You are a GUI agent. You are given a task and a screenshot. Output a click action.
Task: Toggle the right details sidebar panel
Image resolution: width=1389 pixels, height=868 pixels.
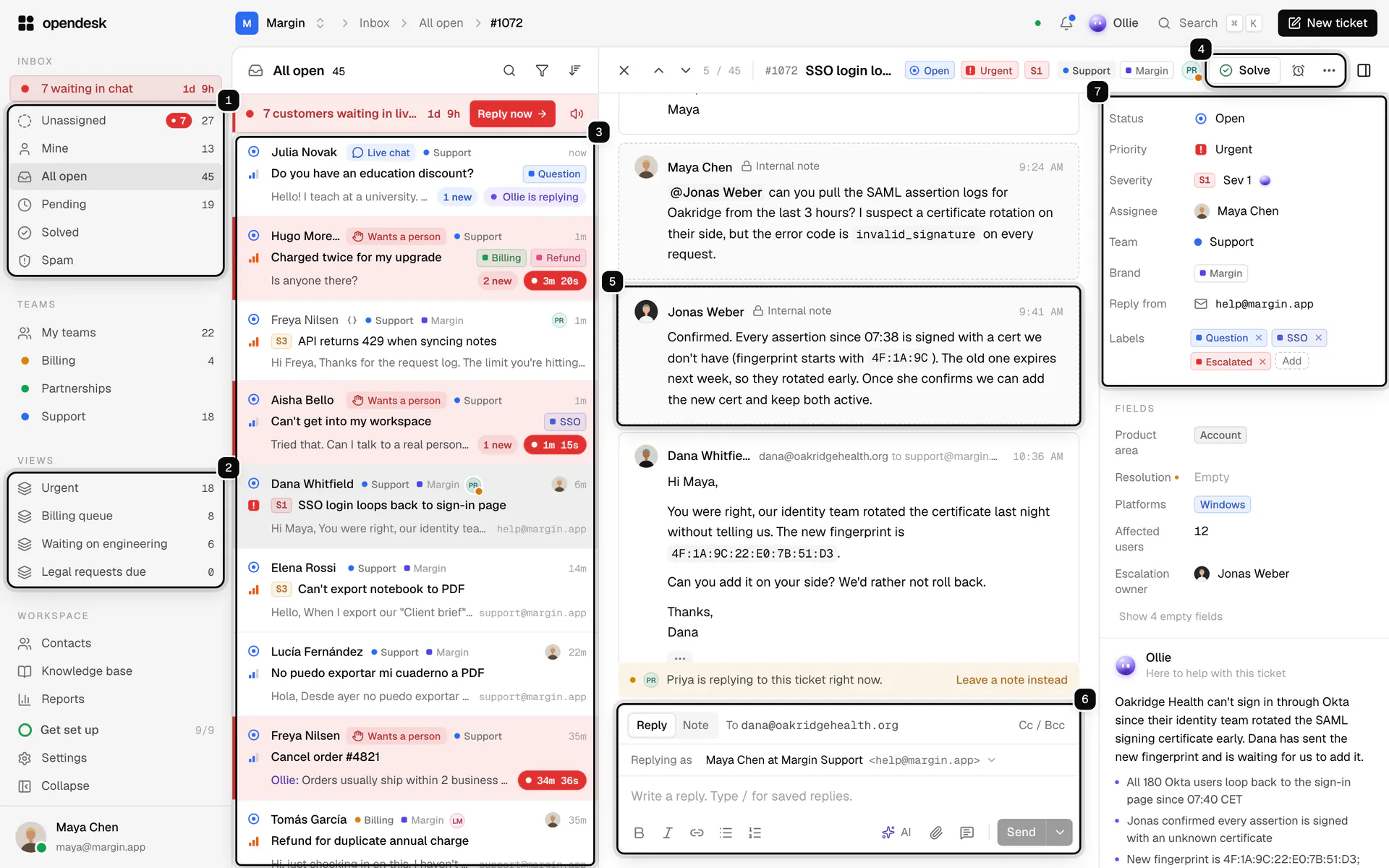tap(1364, 70)
